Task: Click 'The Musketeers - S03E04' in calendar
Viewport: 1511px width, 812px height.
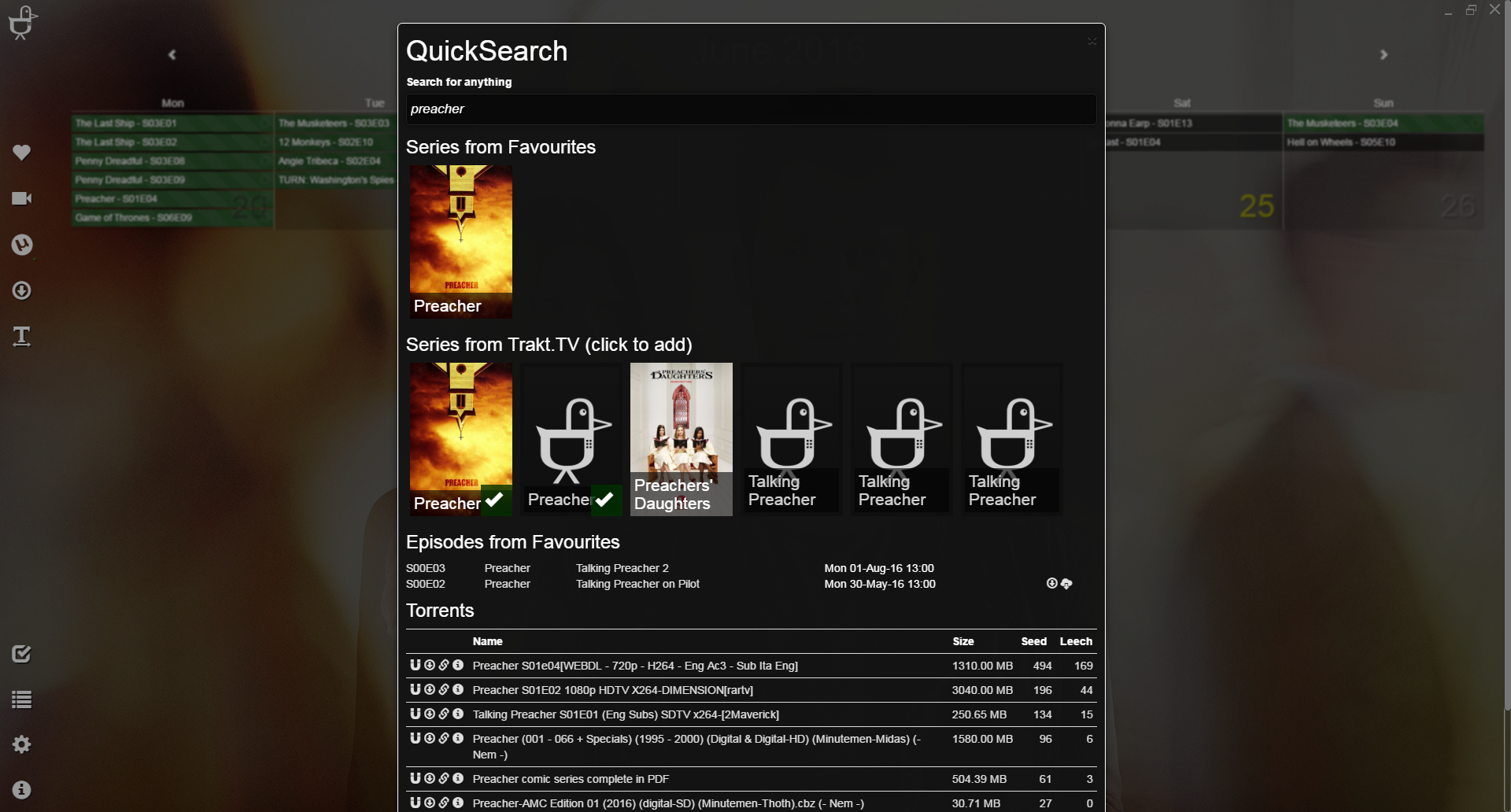Action: click(1384, 124)
